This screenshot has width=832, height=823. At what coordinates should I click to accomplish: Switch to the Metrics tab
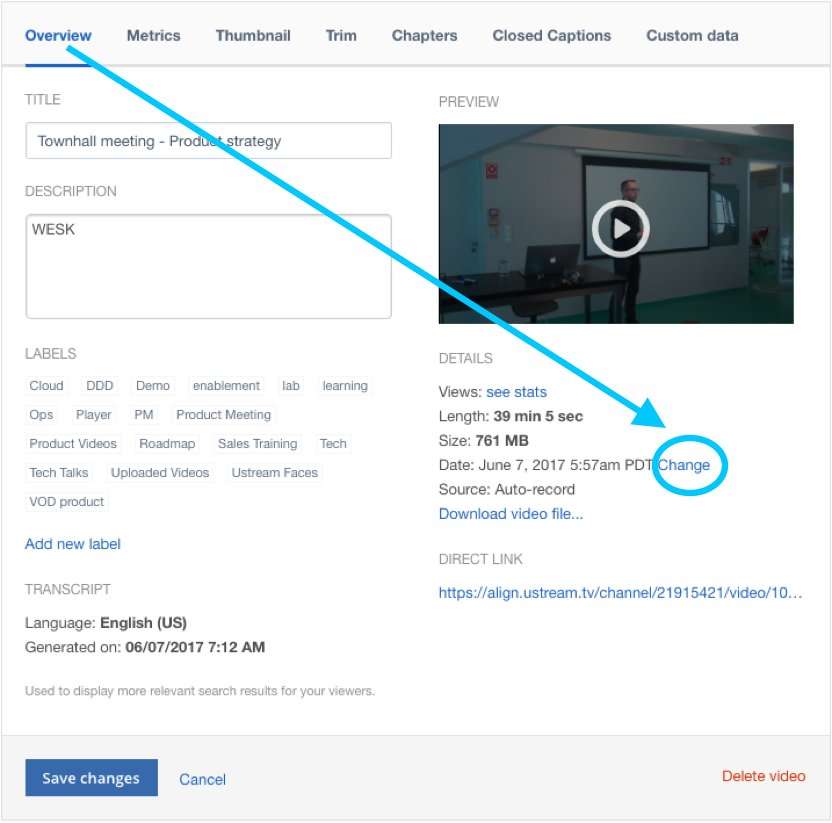(153, 35)
